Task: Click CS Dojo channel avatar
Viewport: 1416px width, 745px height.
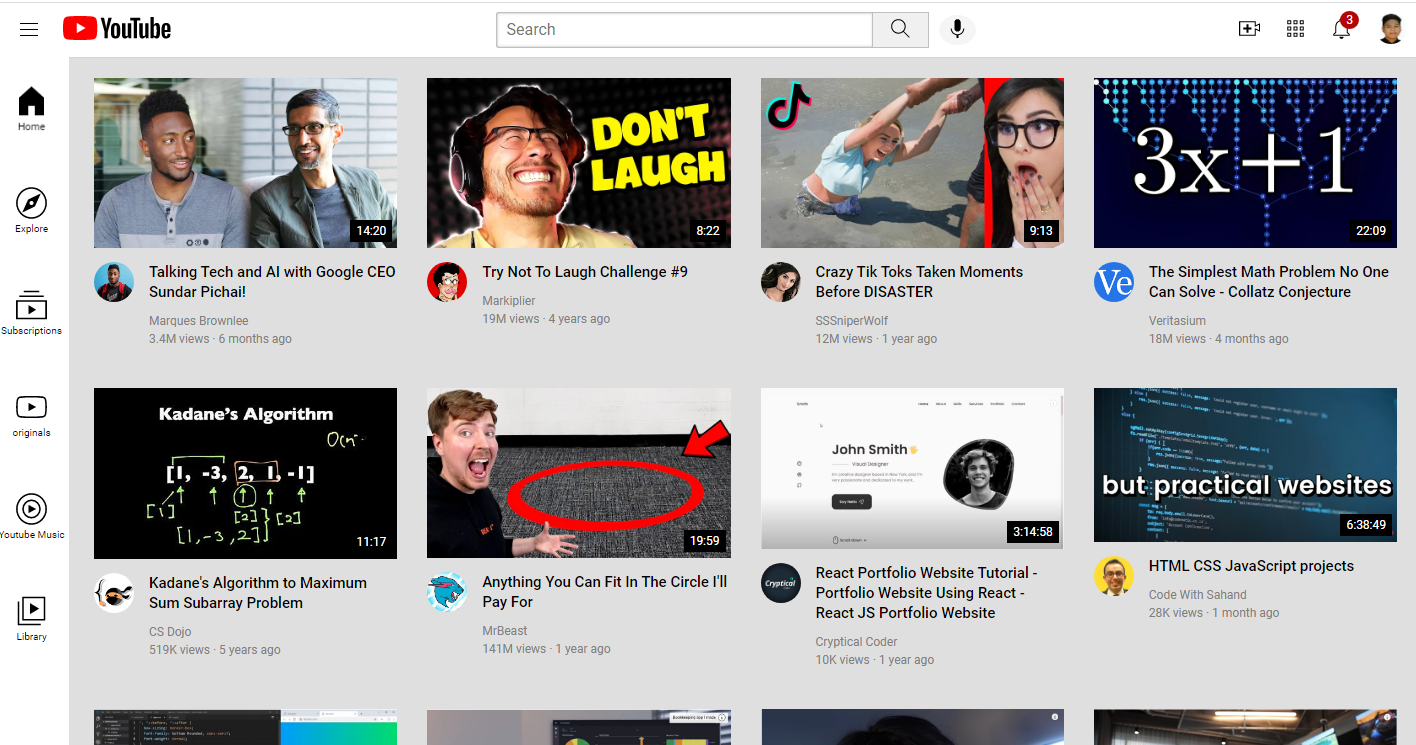Action: [x=114, y=593]
